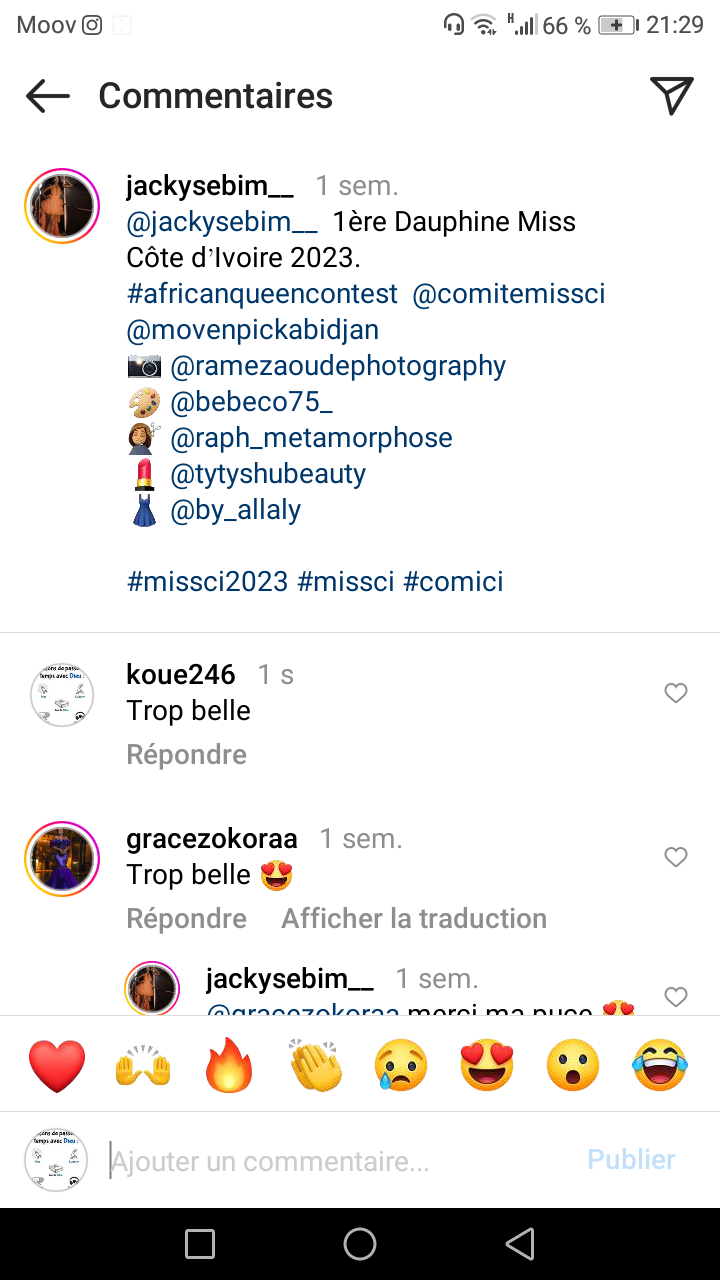Insert red heart emoji reaction
Viewport: 720px width, 1280px height.
point(57,1065)
